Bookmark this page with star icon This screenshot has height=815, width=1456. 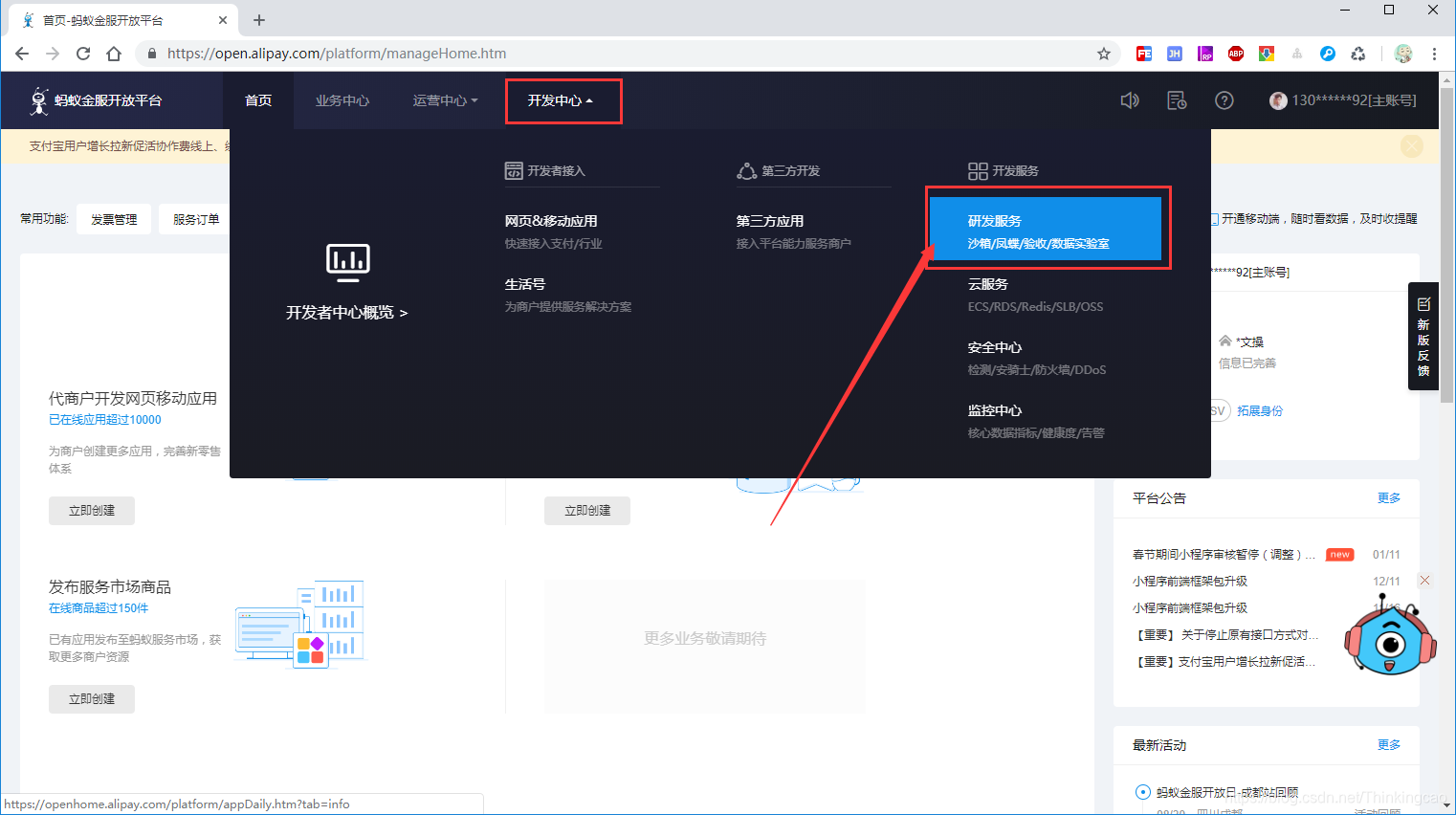click(x=1104, y=54)
